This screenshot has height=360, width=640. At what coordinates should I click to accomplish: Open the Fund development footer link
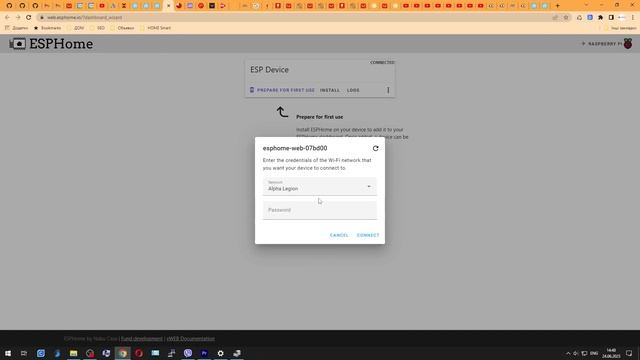click(x=142, y=339)
